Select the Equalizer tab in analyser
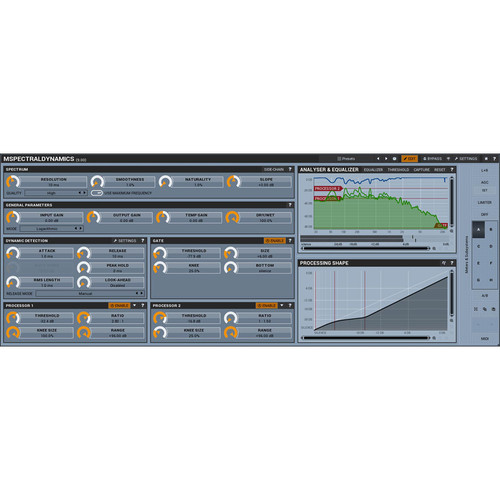500x500 pixels. [373, 170]
